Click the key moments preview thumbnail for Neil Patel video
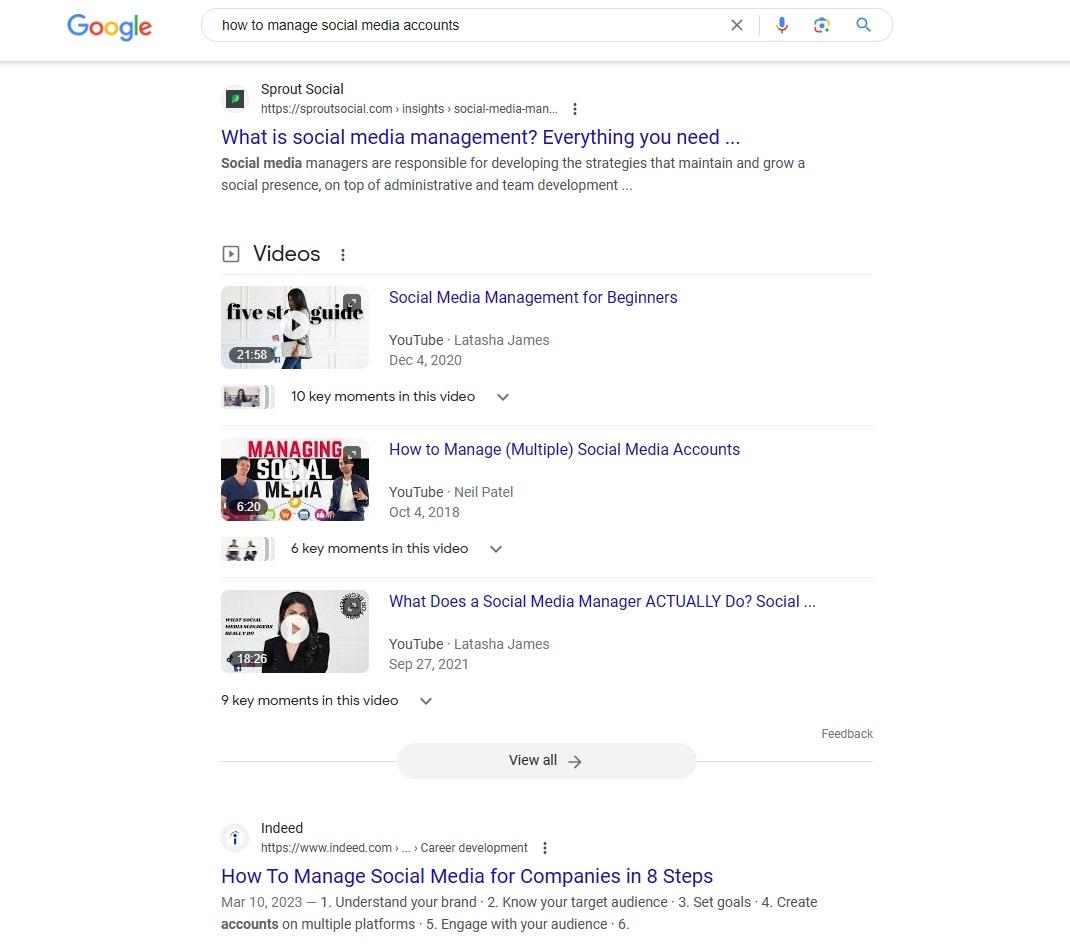Image resolution: width=1070 pixels, height=951 pixels. pos(247,548)
